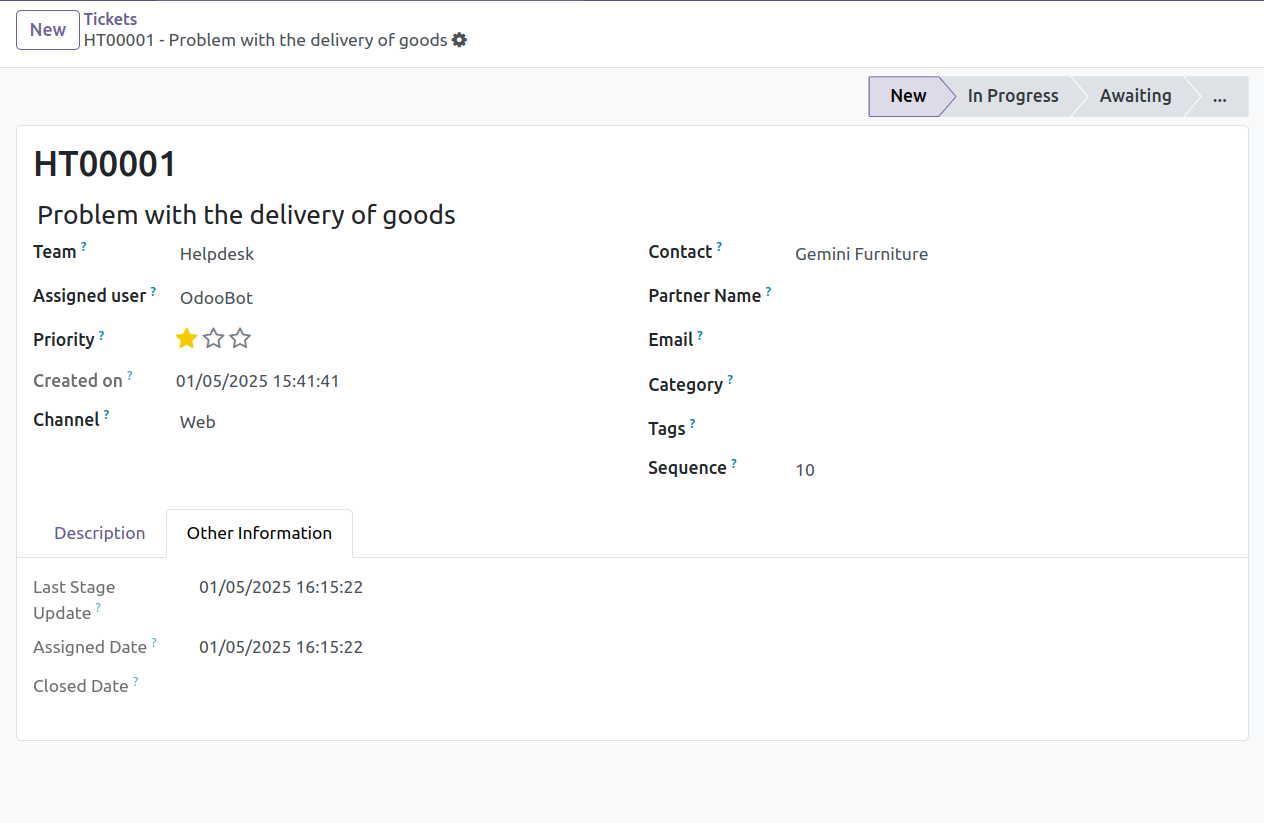Click help tooltip icon beside Team label
Image resolution: width=1264 pixels, height=823 pixels.
84,246
